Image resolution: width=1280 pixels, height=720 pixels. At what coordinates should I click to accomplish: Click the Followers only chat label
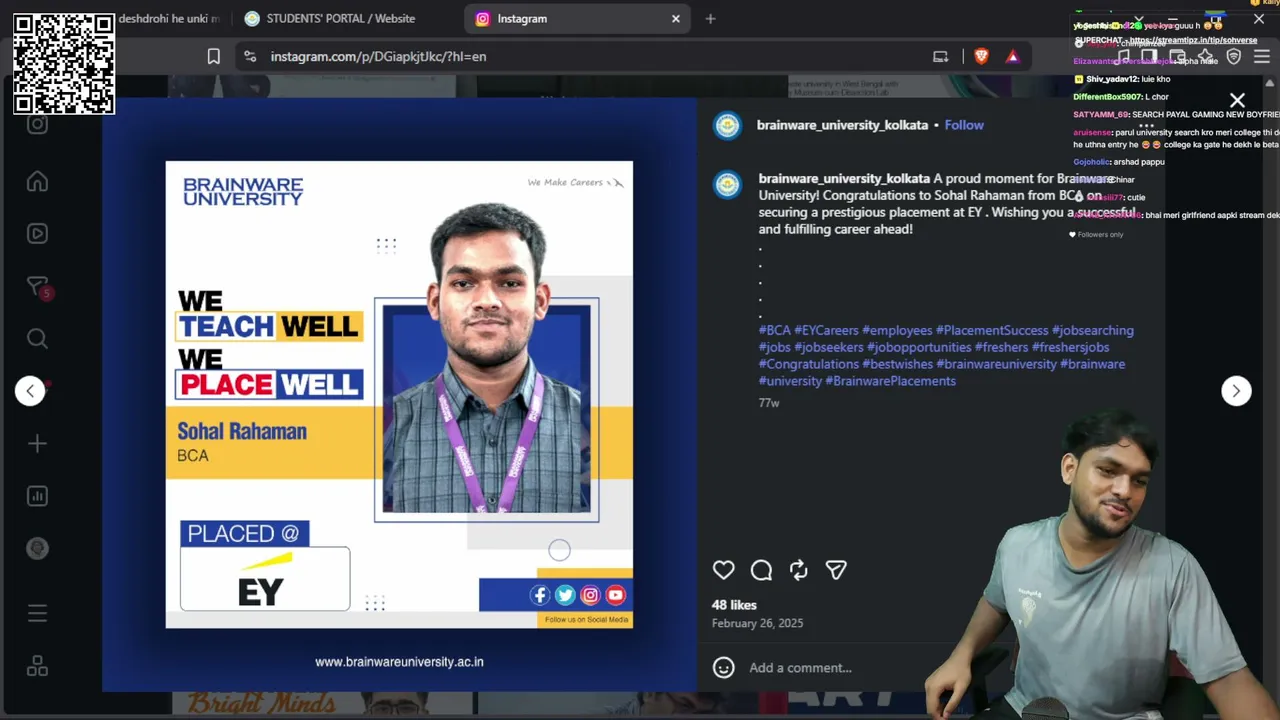click(1096, 235)
